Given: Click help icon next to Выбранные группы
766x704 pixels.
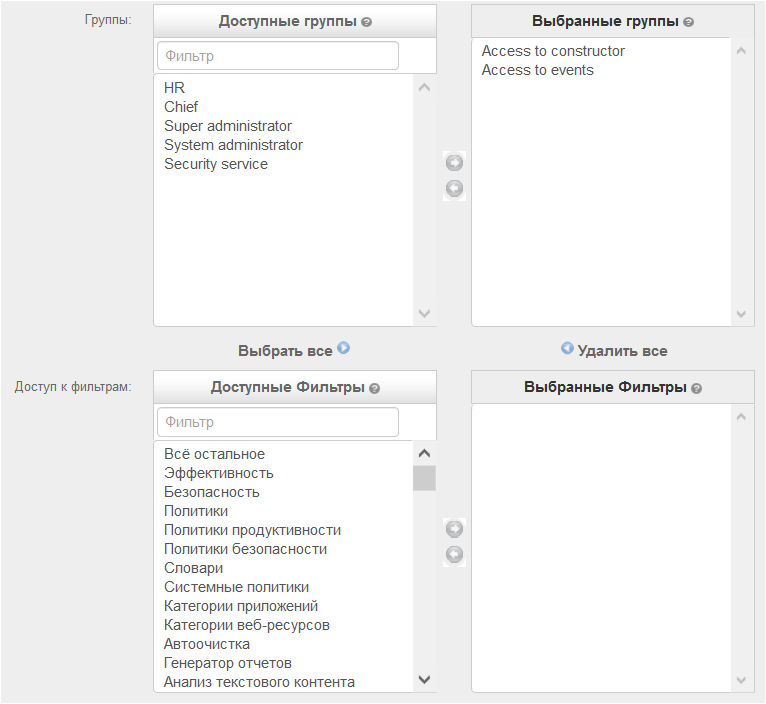Looking at the screenshot, I should [x=688, y=22].
